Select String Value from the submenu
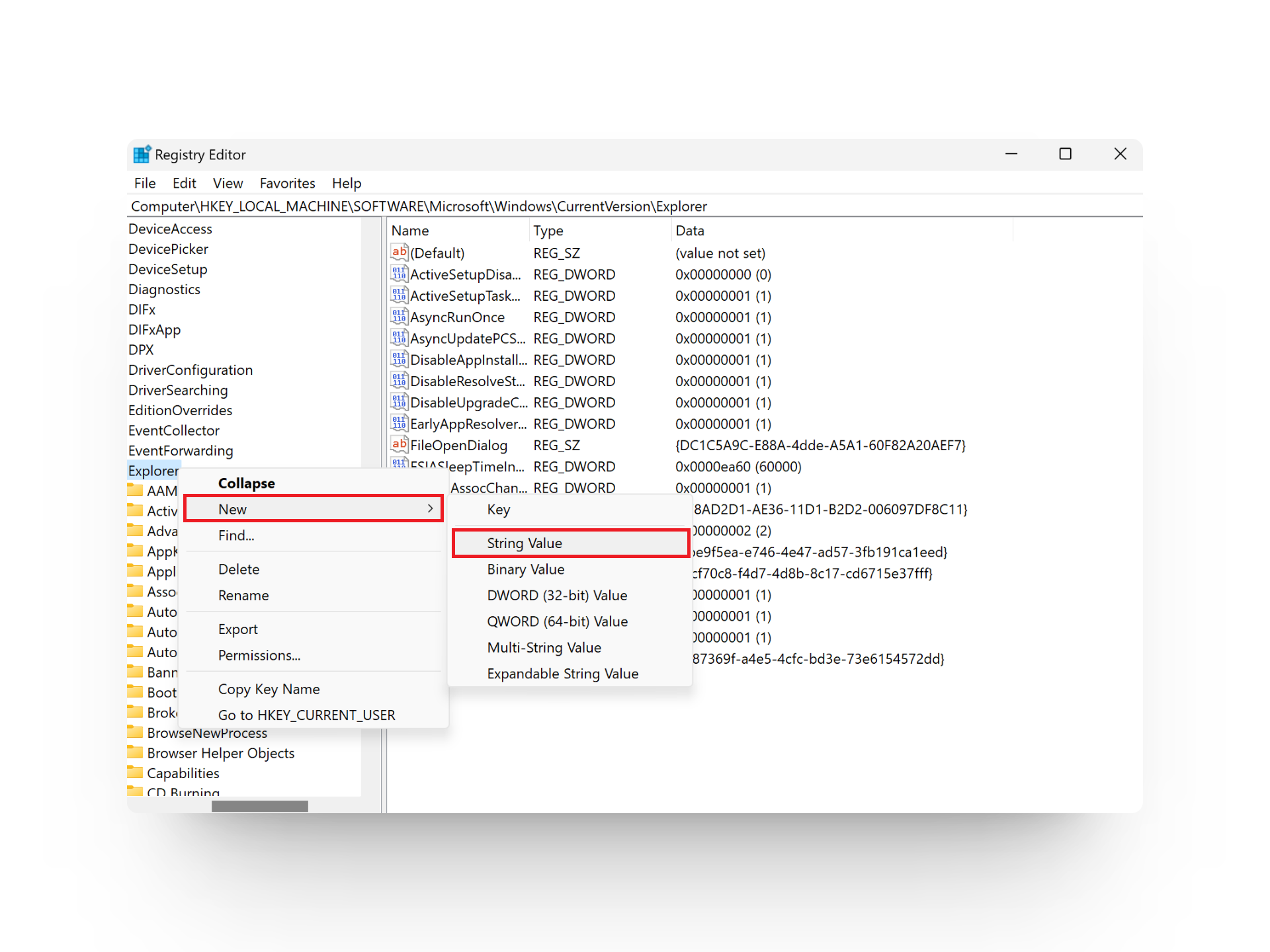 point(524,542)
